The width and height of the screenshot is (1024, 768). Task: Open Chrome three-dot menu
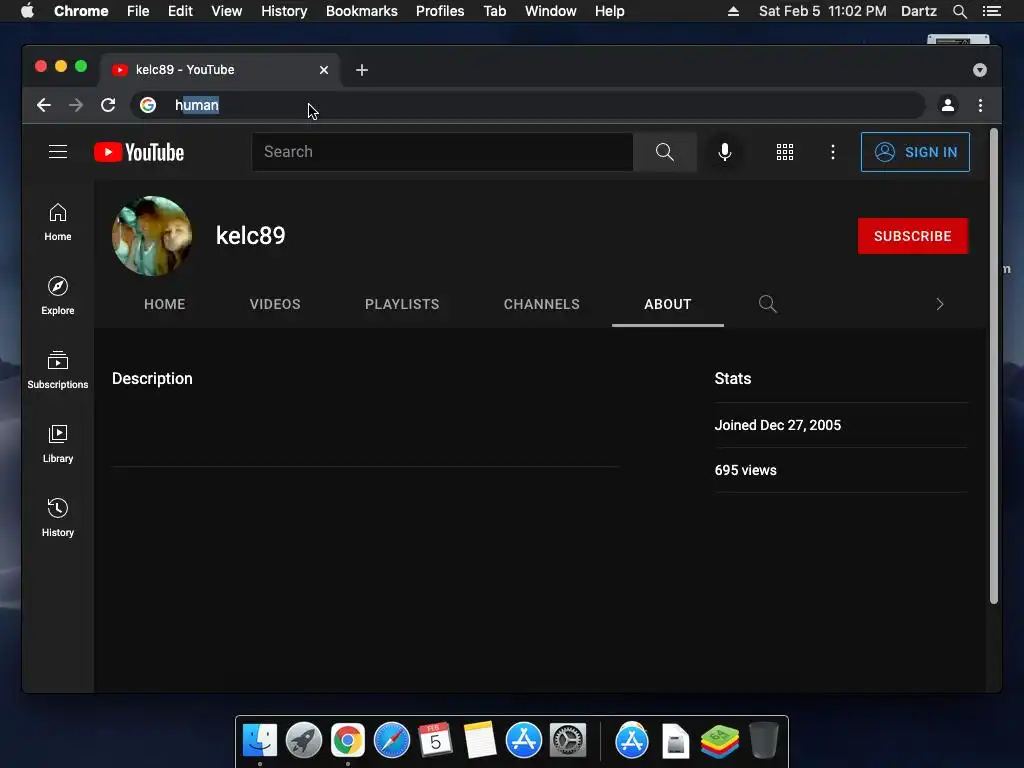tap(980, 105)
